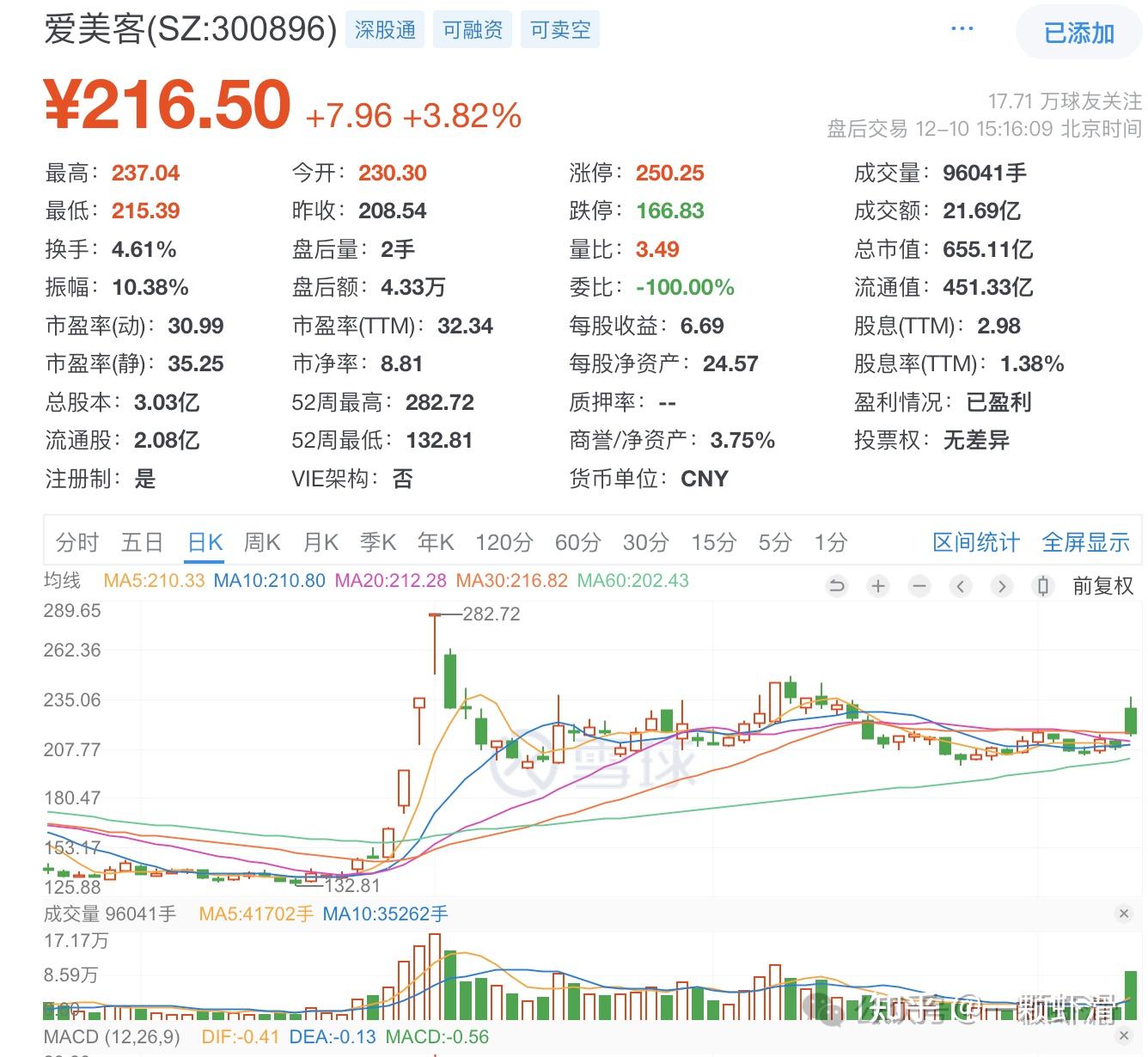Click the MA30:216.82 legend label
This screenshot has height=1057, width=1148.
[511, 580]
